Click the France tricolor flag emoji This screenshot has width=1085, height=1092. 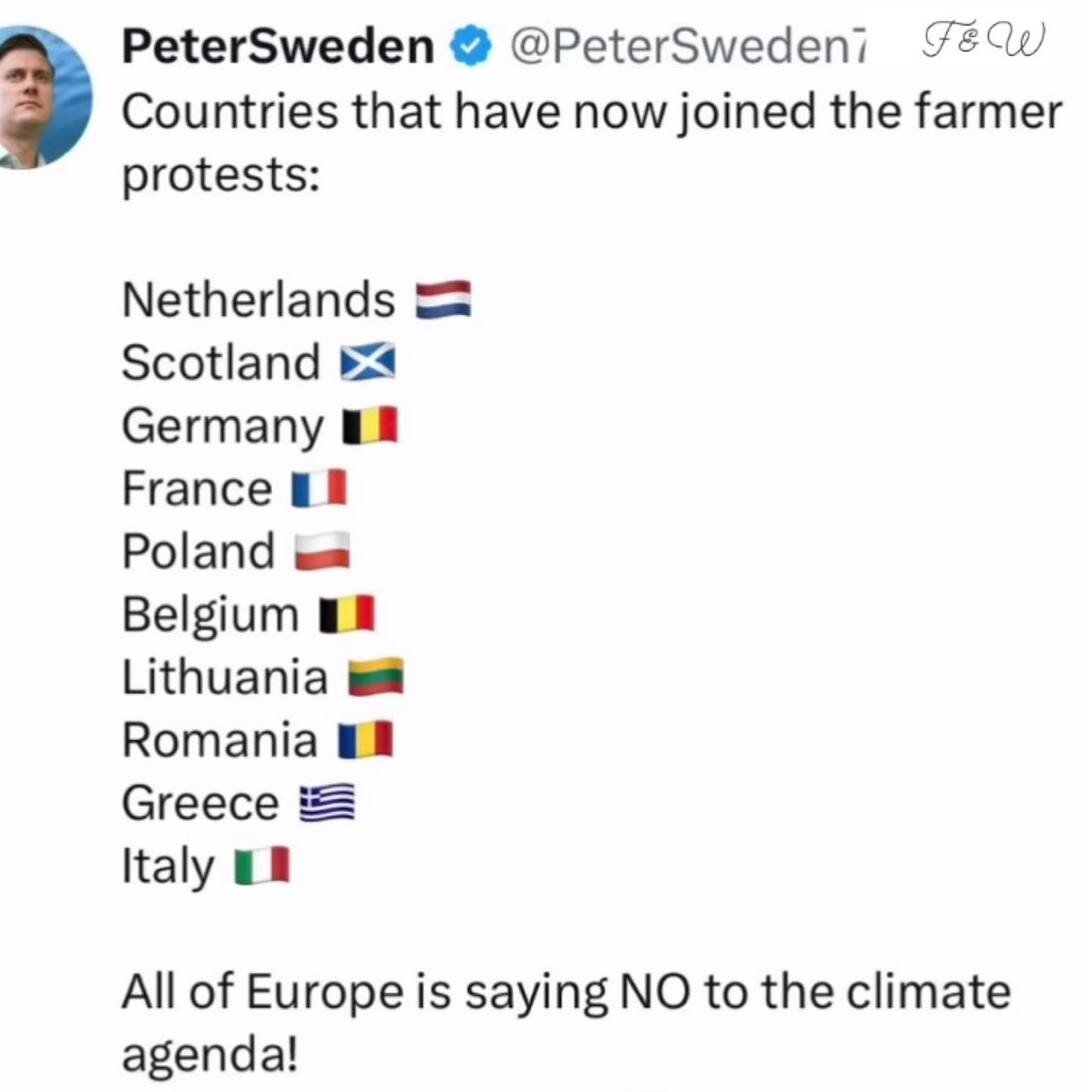[319, 490]
